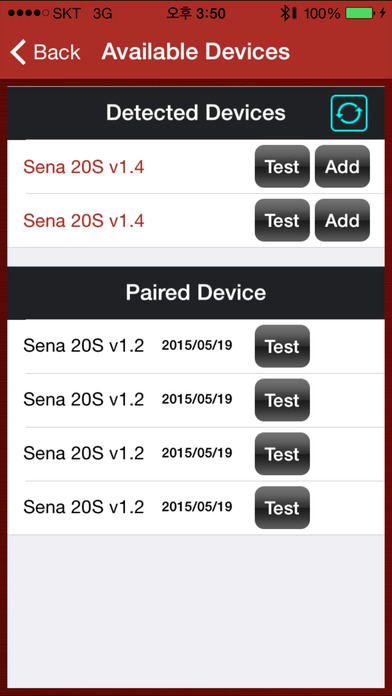
Task: Select the first detected Sena 20S v1.4 name
Action: pos(83,167)
